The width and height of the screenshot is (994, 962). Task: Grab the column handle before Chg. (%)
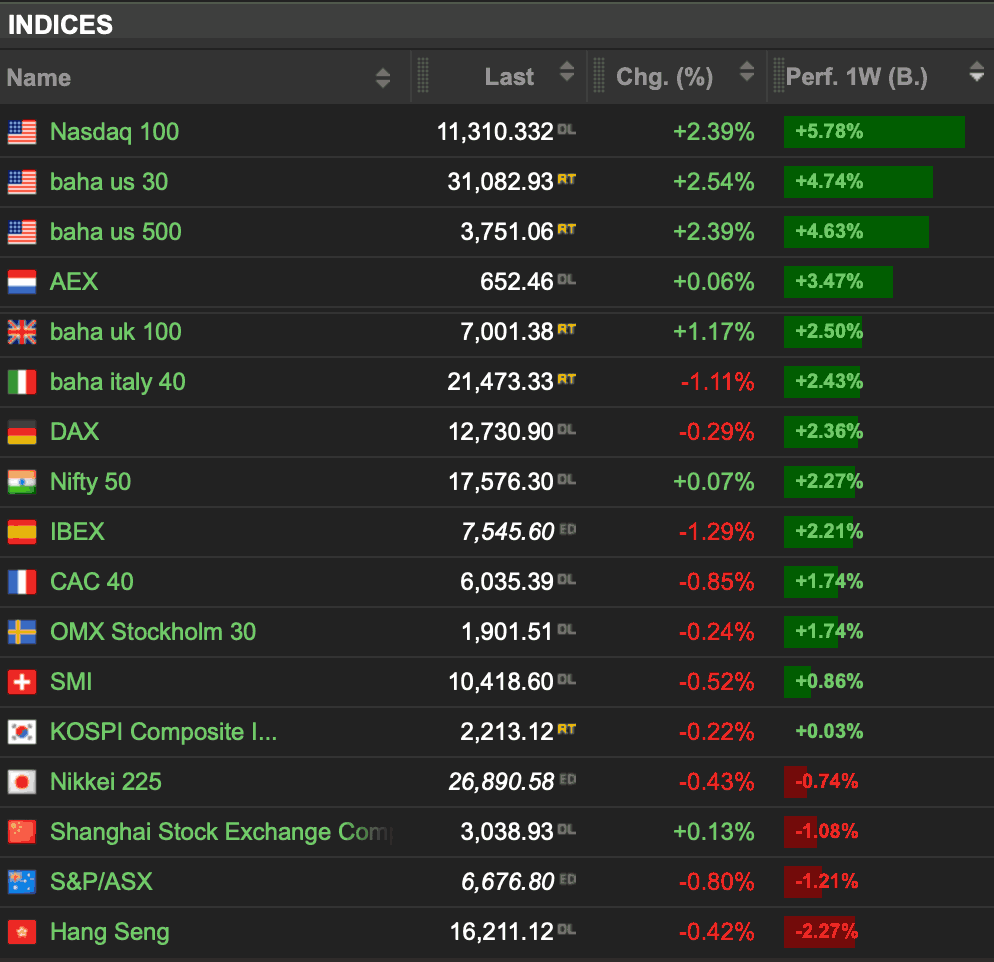pos(598,76)
